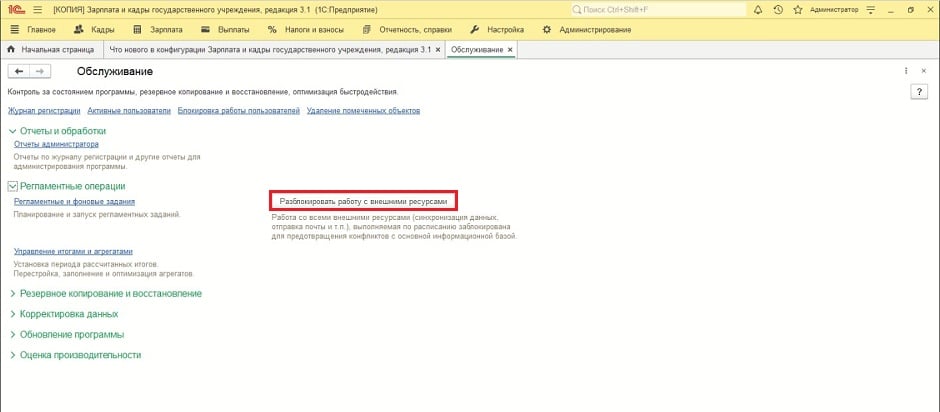The height and width of the screenshot is (412, 940).
Task: Click text 'Установка периода рассчитанных итогов.'
Action: pyautogui.click(x=86, y=264)
